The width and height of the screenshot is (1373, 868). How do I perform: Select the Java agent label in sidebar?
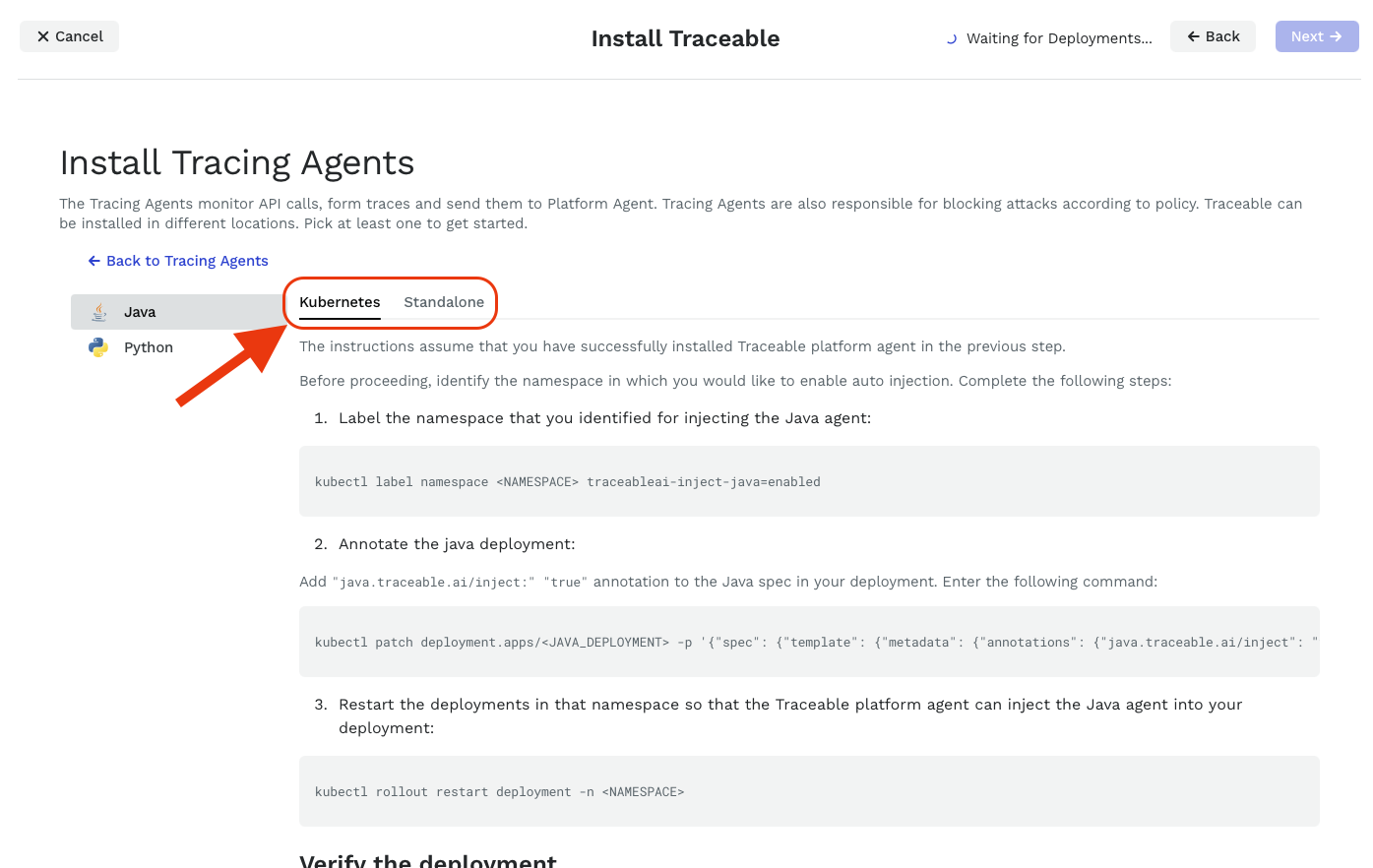coord(140,312)
